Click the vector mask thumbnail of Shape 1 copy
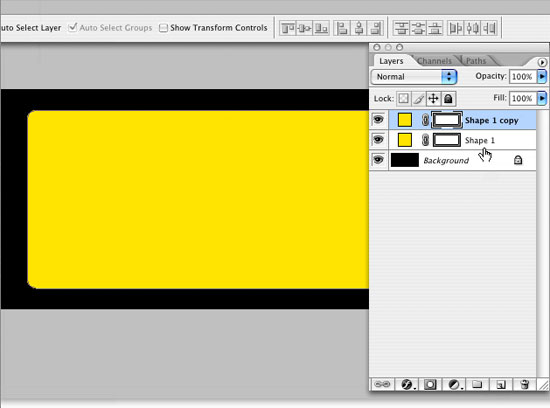This screenshot has width=550, height=408. coord(447,120)
